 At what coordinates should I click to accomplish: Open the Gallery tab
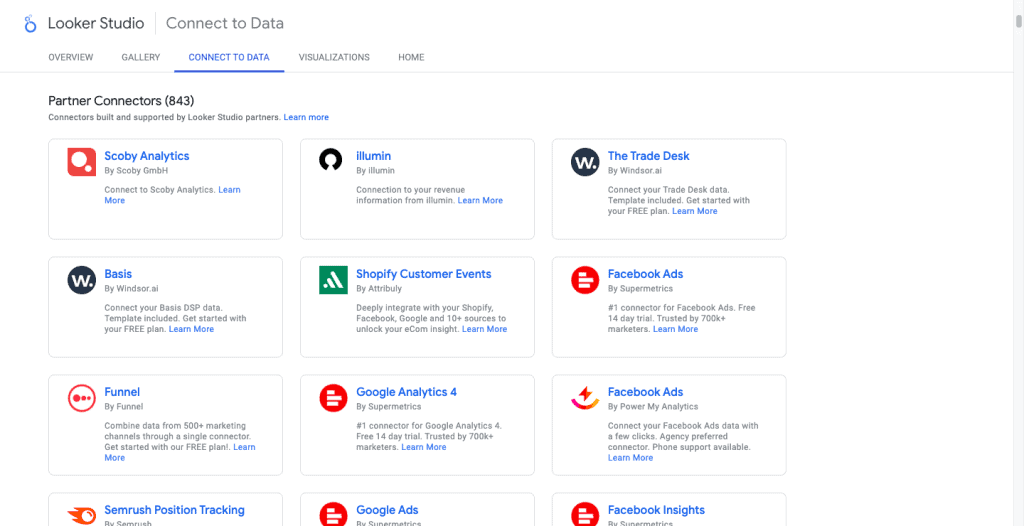point(141,58)
